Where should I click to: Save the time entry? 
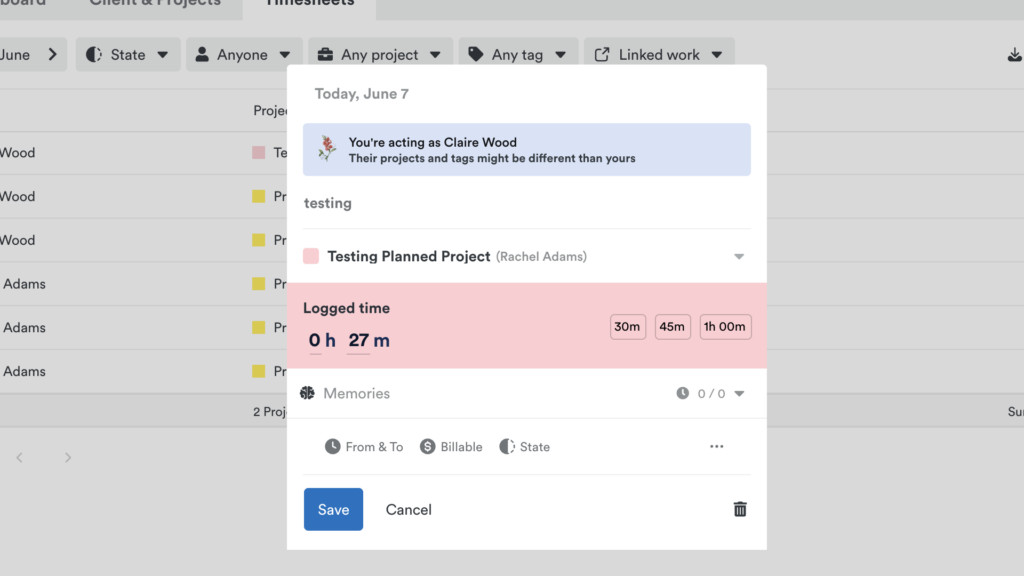(x=333, y=509)
